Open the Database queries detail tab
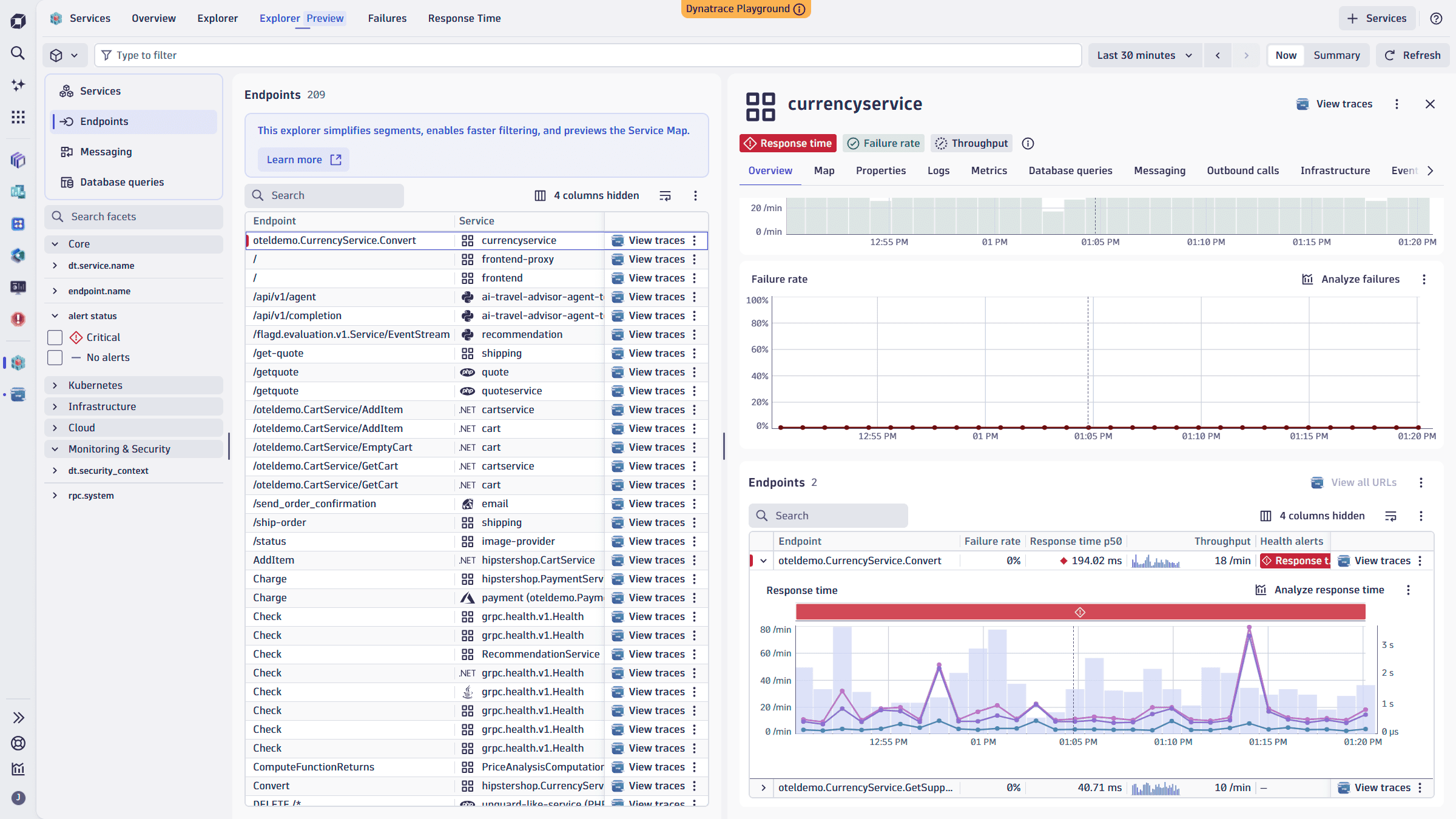 tap(1070, 171)
